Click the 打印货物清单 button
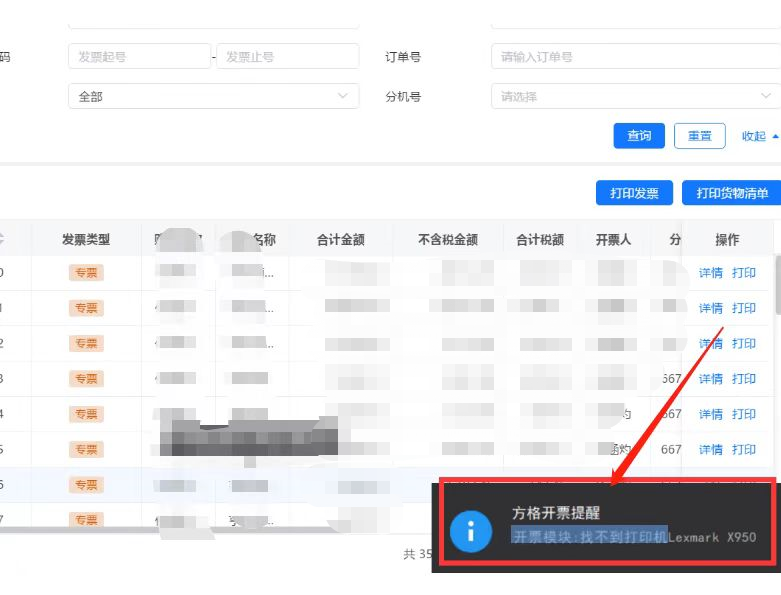 732,193
